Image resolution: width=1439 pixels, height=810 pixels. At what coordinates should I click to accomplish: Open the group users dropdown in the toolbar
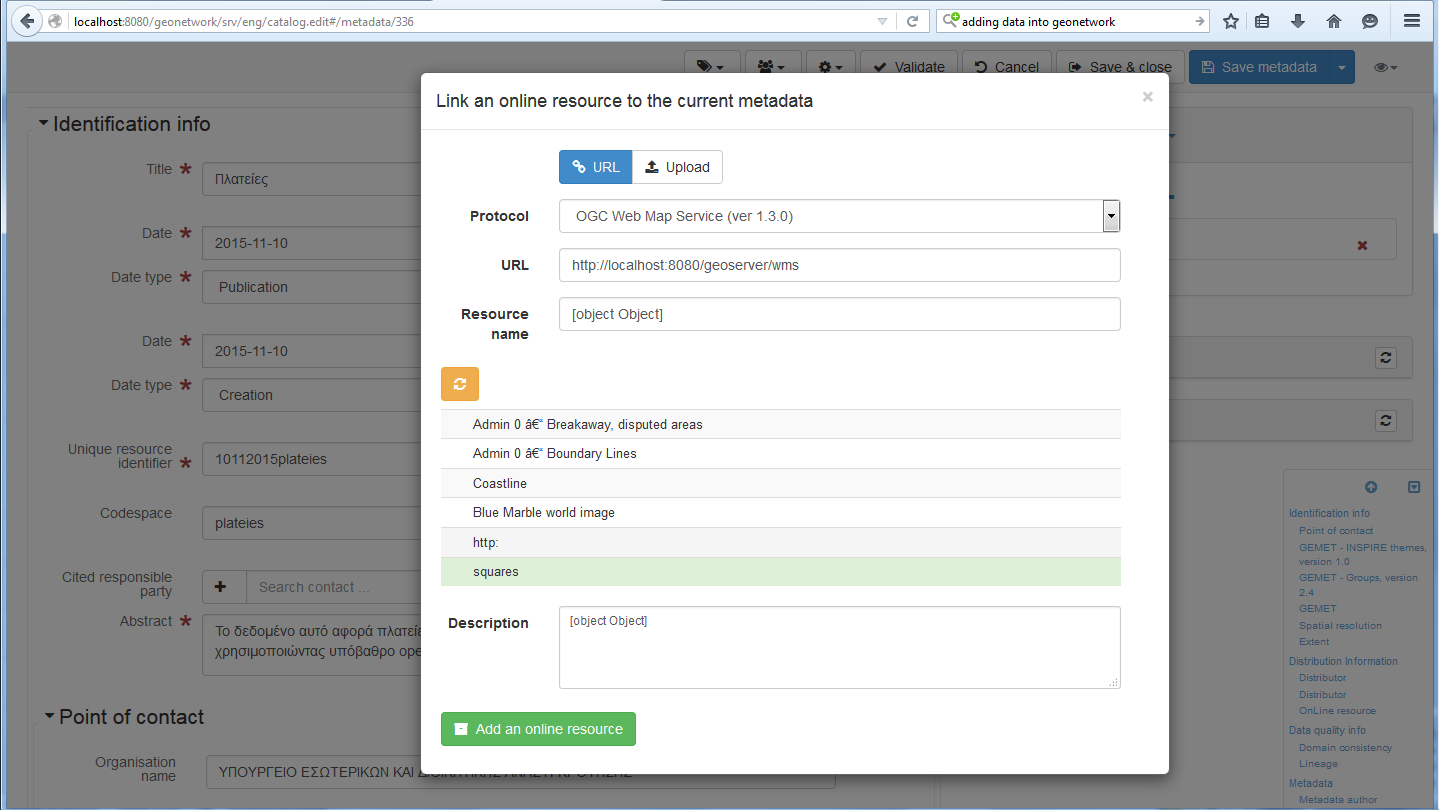click(772, 67)
